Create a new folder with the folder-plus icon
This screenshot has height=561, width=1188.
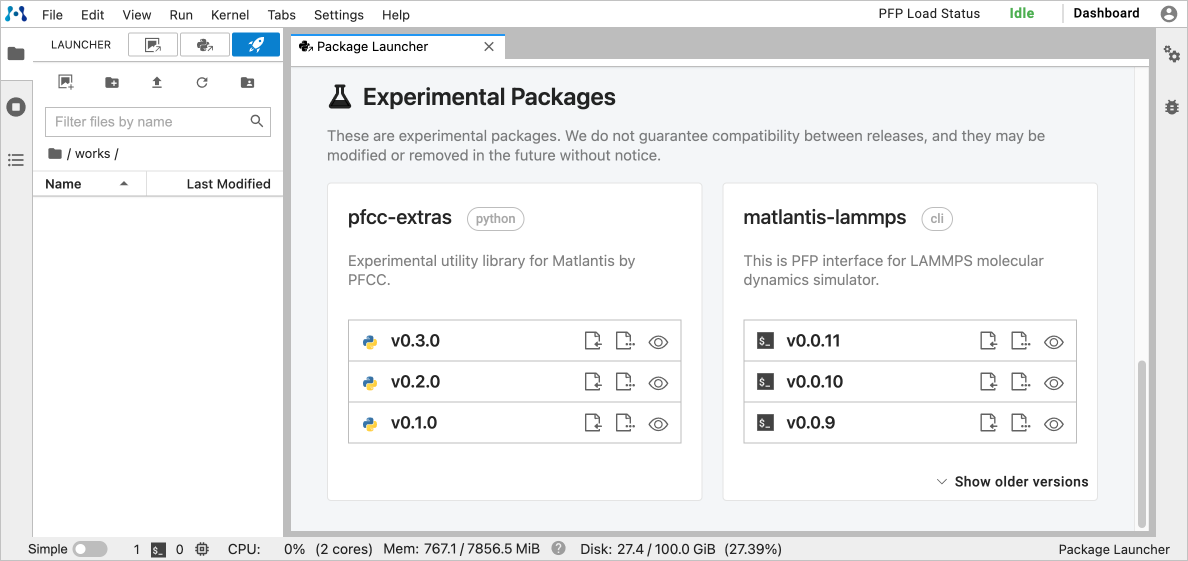coord(111,83)
